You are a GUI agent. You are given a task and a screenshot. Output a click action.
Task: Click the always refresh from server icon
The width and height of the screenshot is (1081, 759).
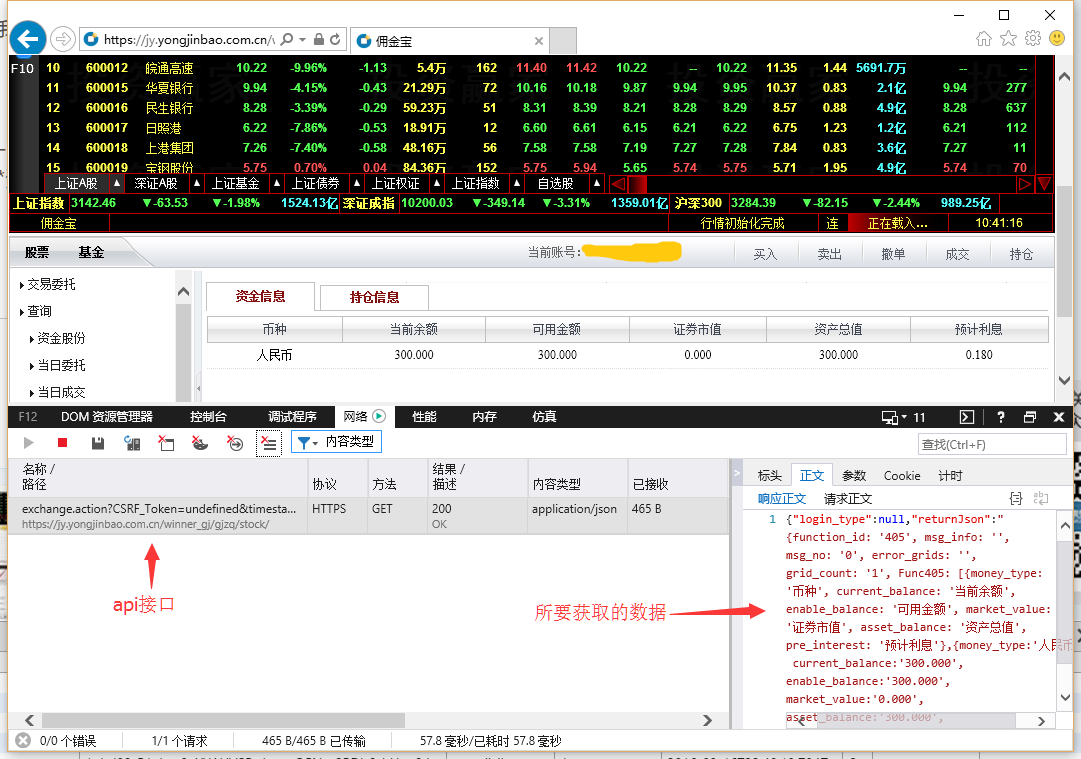[131, 442]
